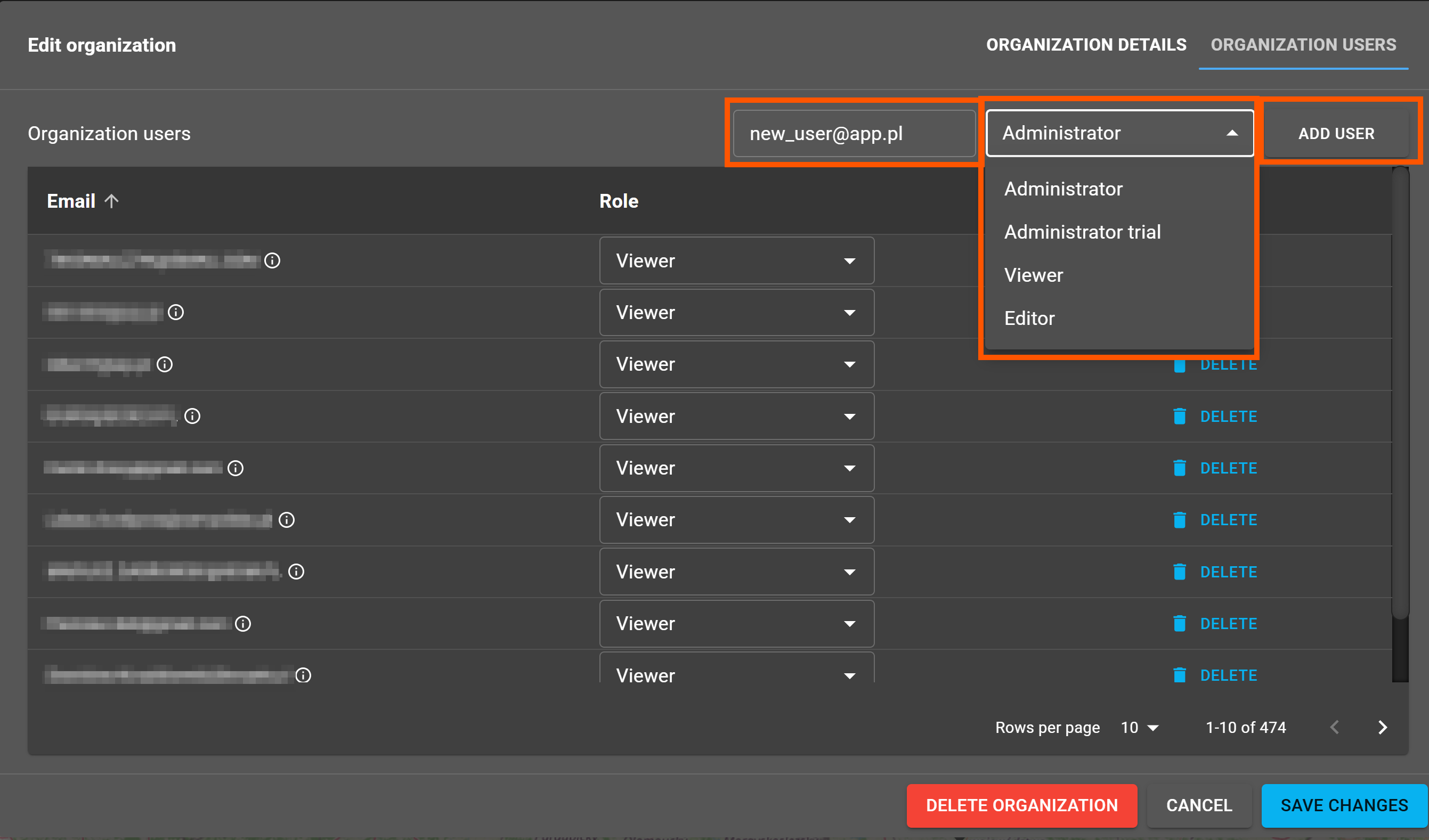
Task: Click SAVE CHANGES
Action: (1344, 805)
